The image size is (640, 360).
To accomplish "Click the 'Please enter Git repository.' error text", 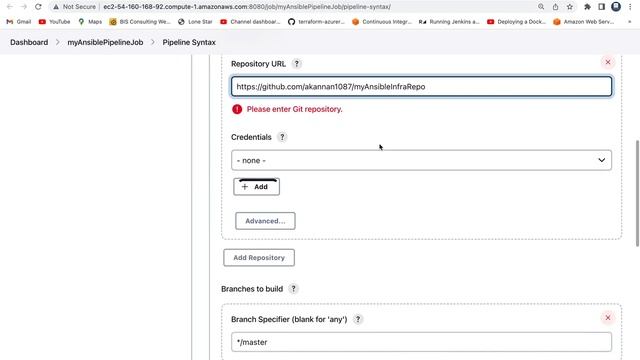I will pos(294,109).
